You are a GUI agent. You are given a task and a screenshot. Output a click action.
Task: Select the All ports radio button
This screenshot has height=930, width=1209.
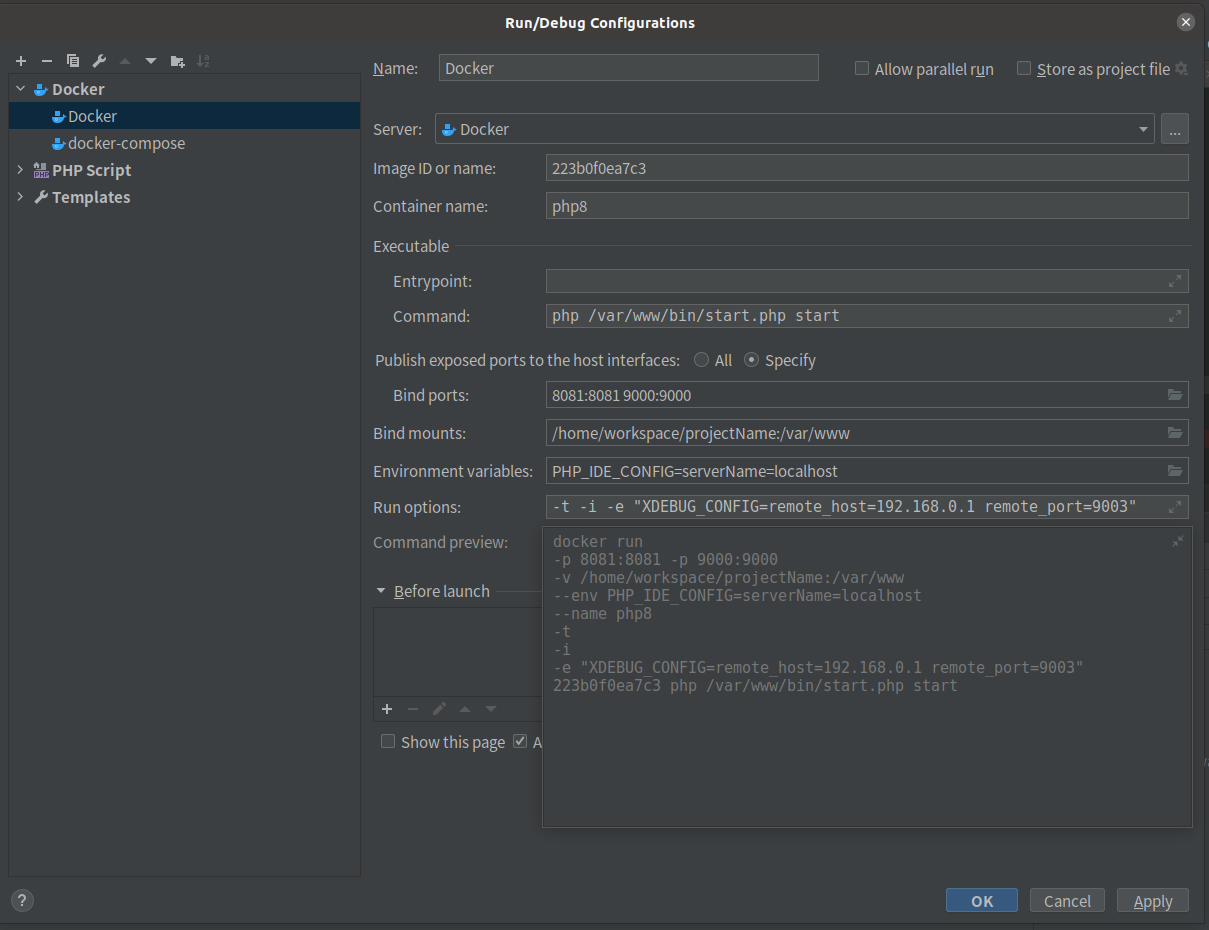[702, 360]
